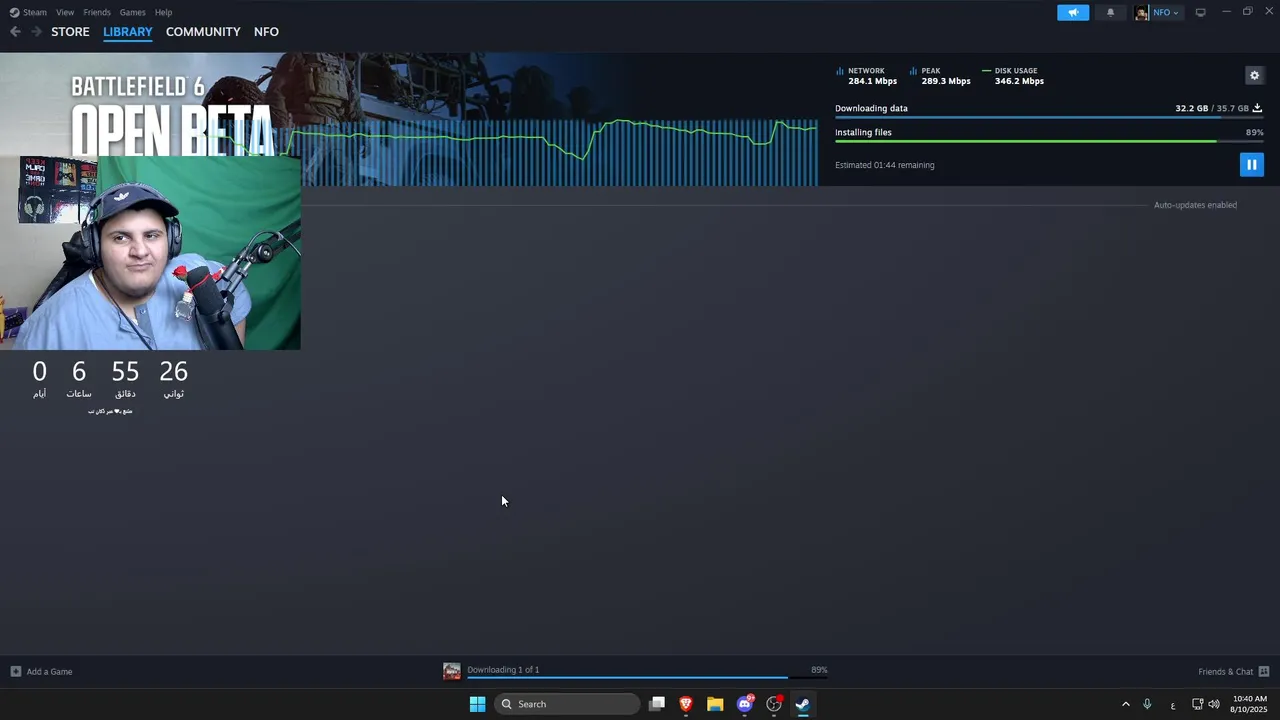Click the network tray icon
The image size is (1280, 720).
pyautogui.click(x=1197, y=704)
